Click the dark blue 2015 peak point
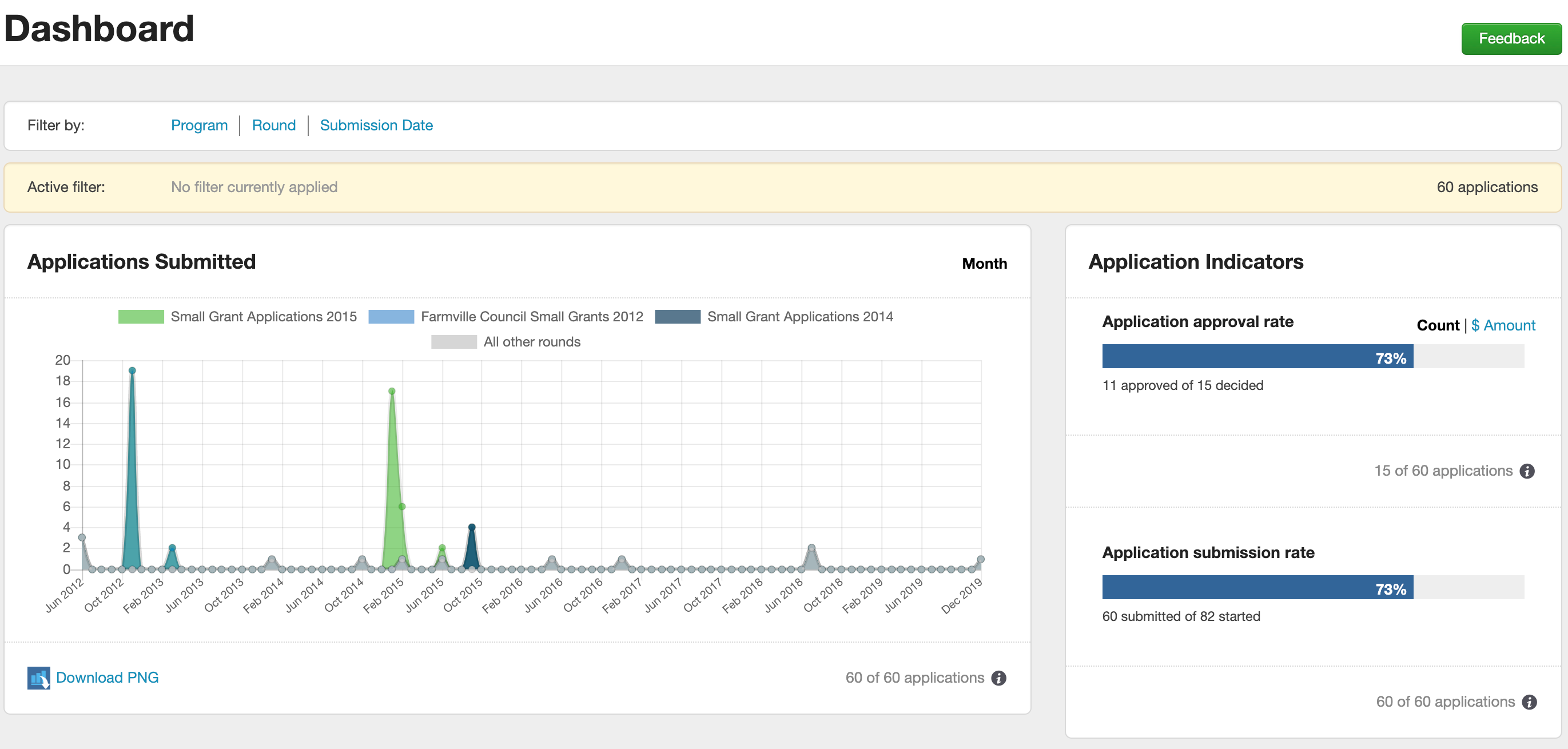Screen dimensions: 1568x749 point(472,527)
